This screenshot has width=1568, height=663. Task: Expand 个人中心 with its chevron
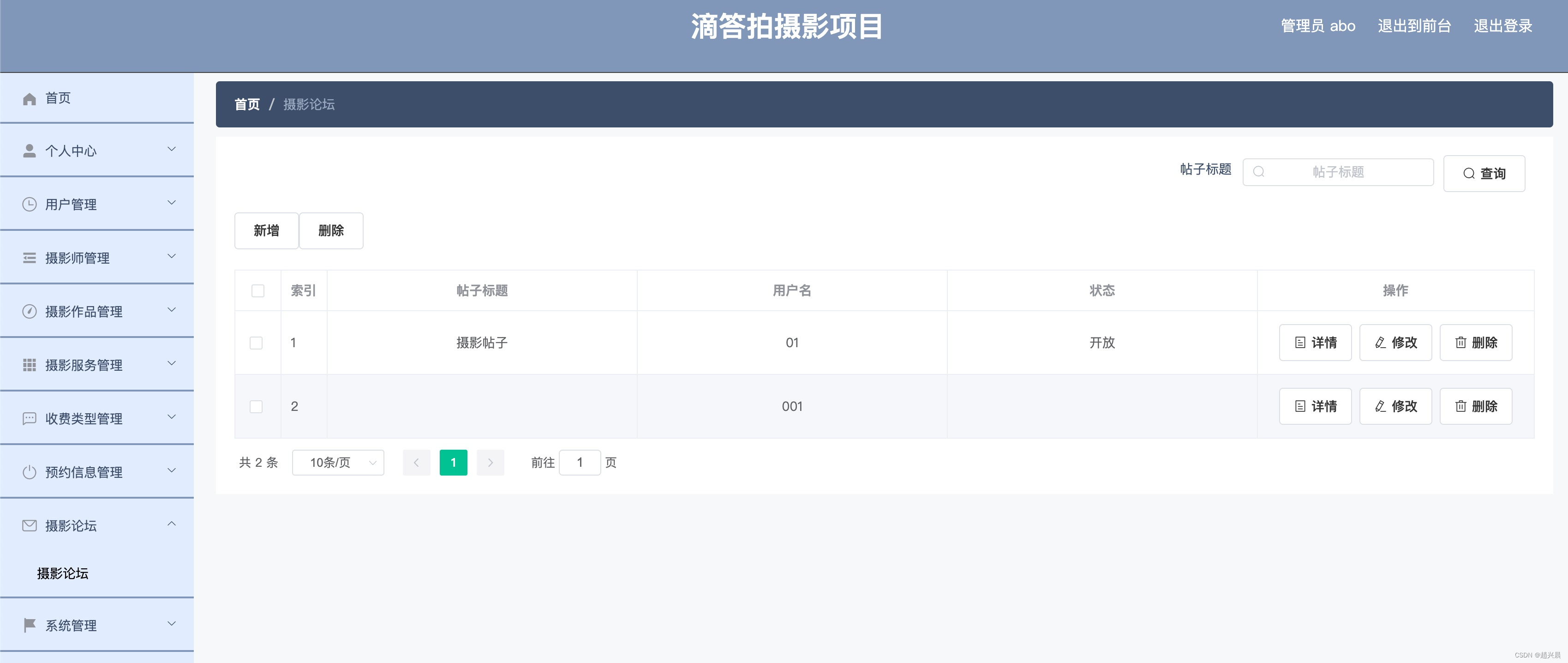tap(172, 149)
